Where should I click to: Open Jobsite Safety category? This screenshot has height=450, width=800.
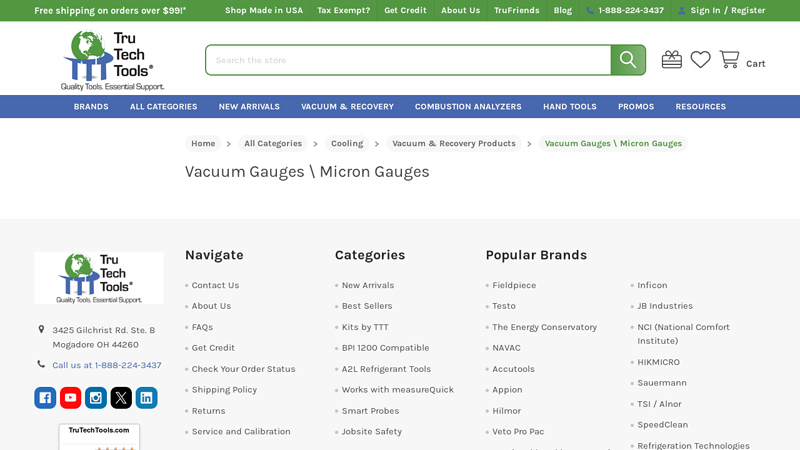coord(372,432)
